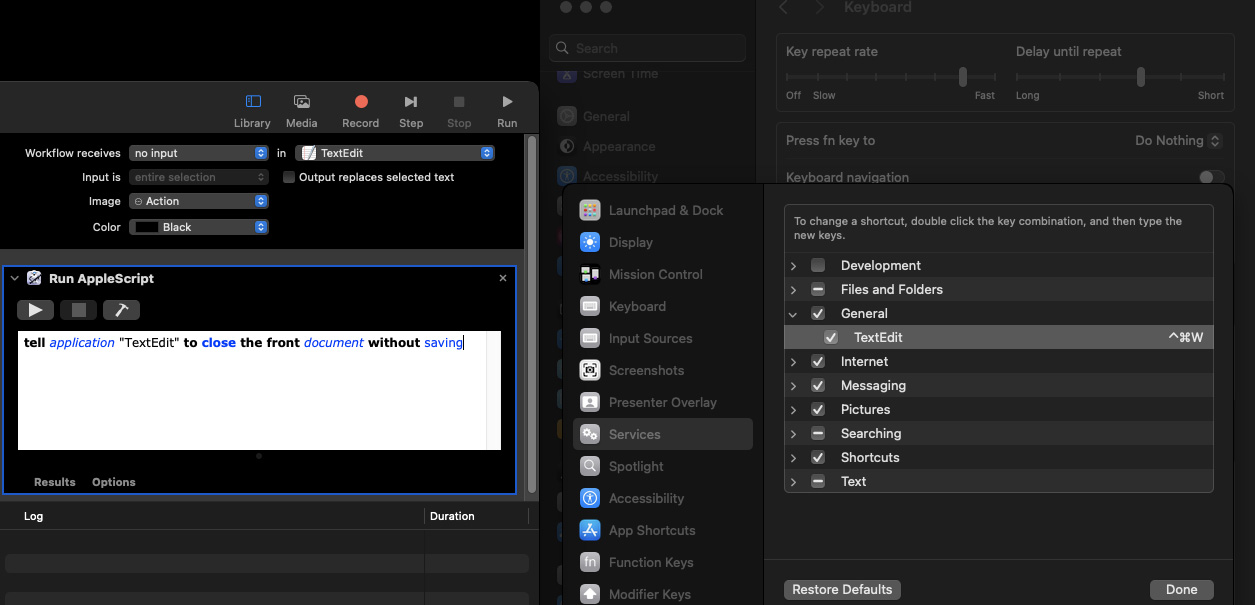1255x605 pixels.
Task: Enable Output replaces selected text checkbox
Action: 289,177
